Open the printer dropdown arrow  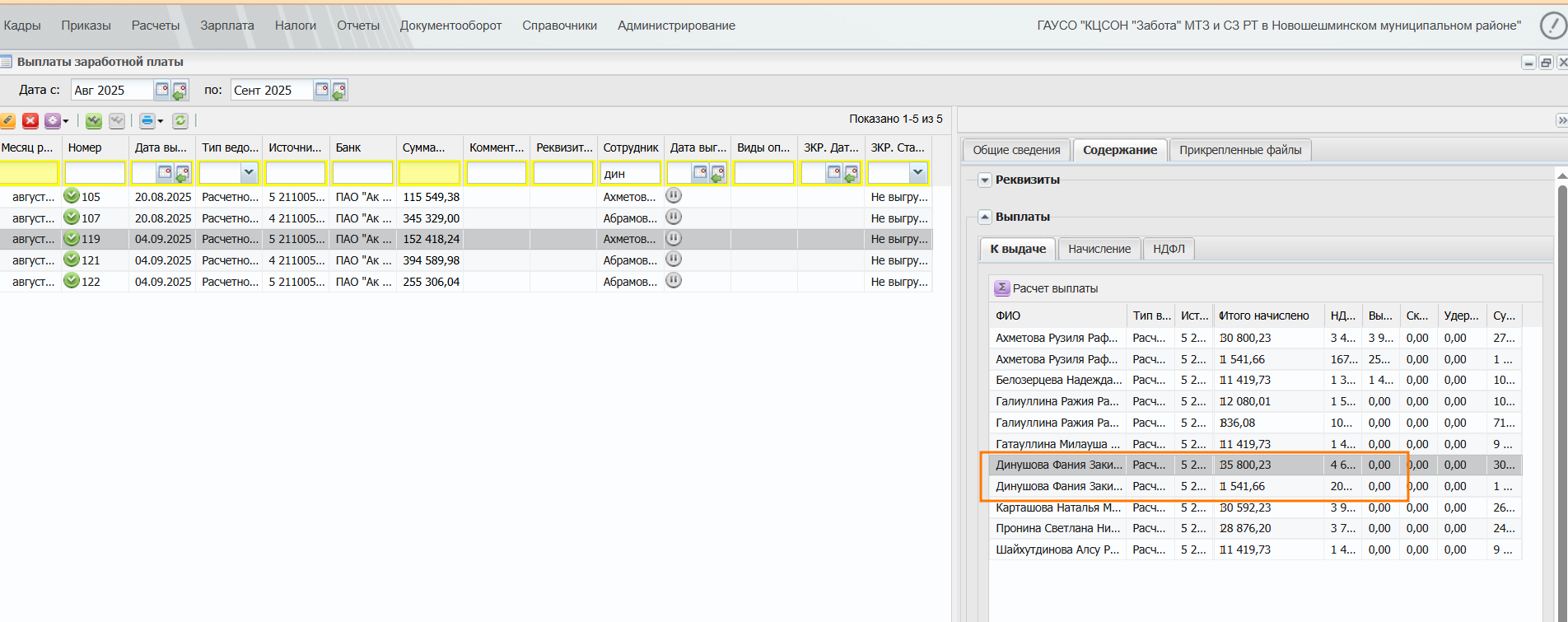[x=161, y=122]
